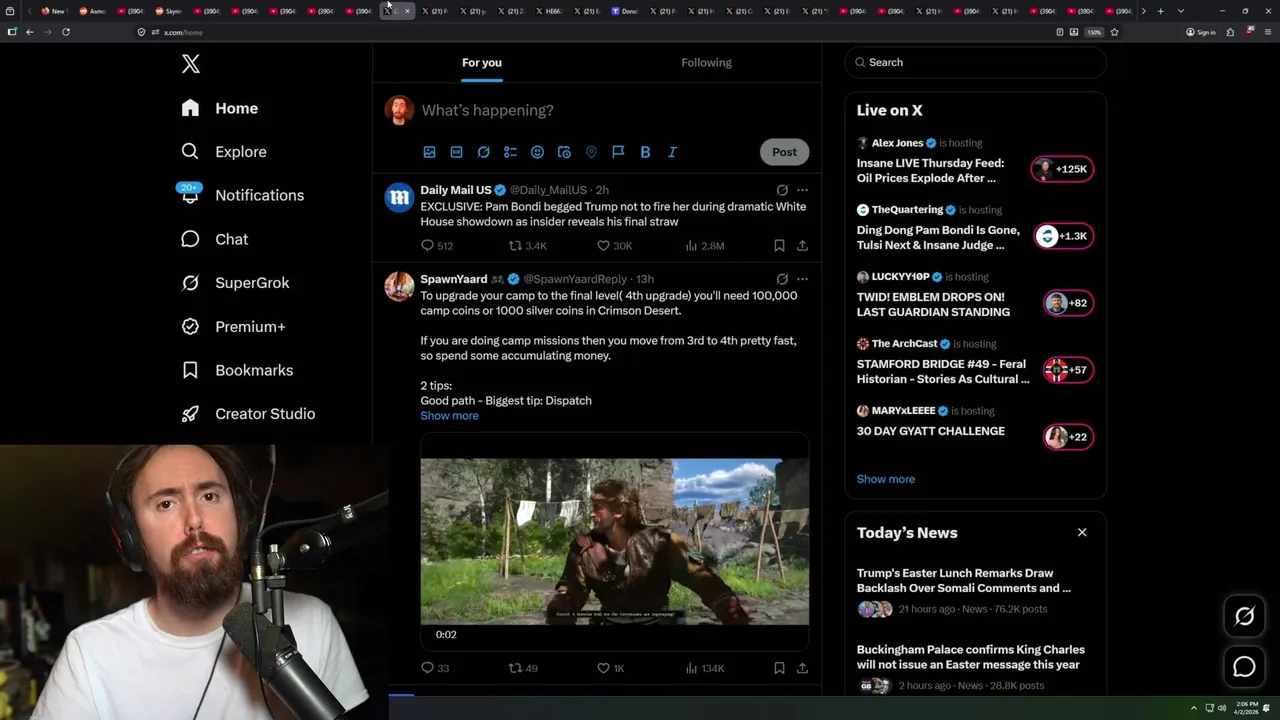Viewport: 1280px width, 720px height.
Task: Add a poll to post
Action: click(x=510, y=152)
